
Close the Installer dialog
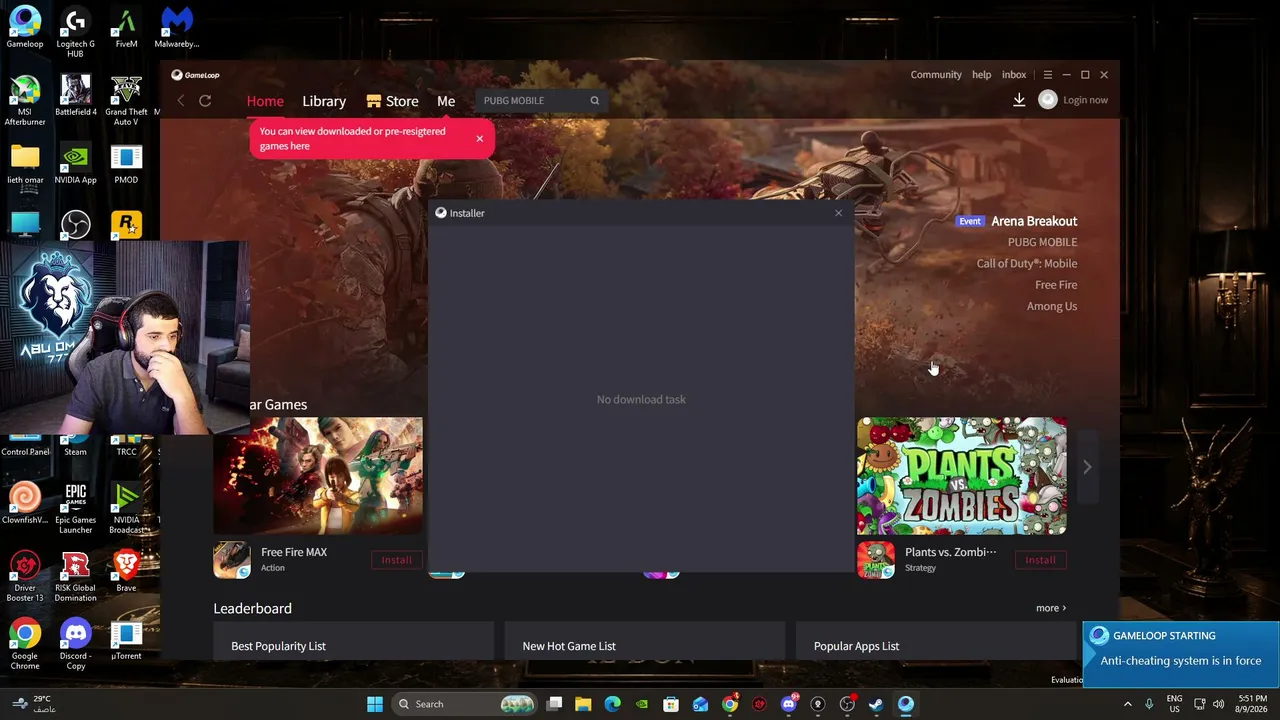pyautogui.click(x=838, y=213)
